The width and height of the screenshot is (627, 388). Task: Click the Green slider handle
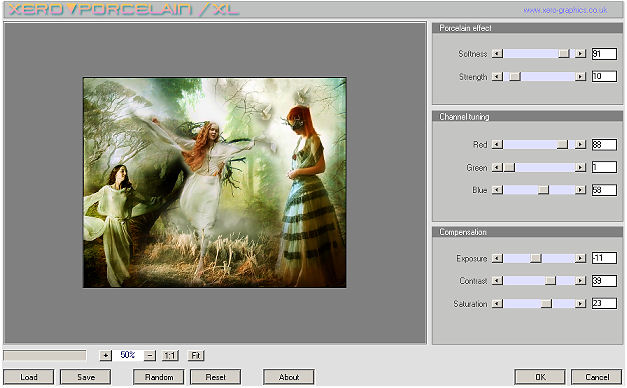[x=509, y=167]
